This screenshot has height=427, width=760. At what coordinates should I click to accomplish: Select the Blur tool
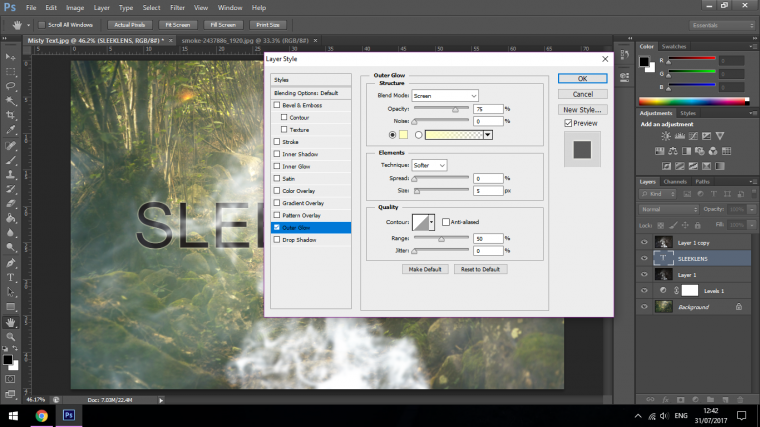tap(10, 233)
